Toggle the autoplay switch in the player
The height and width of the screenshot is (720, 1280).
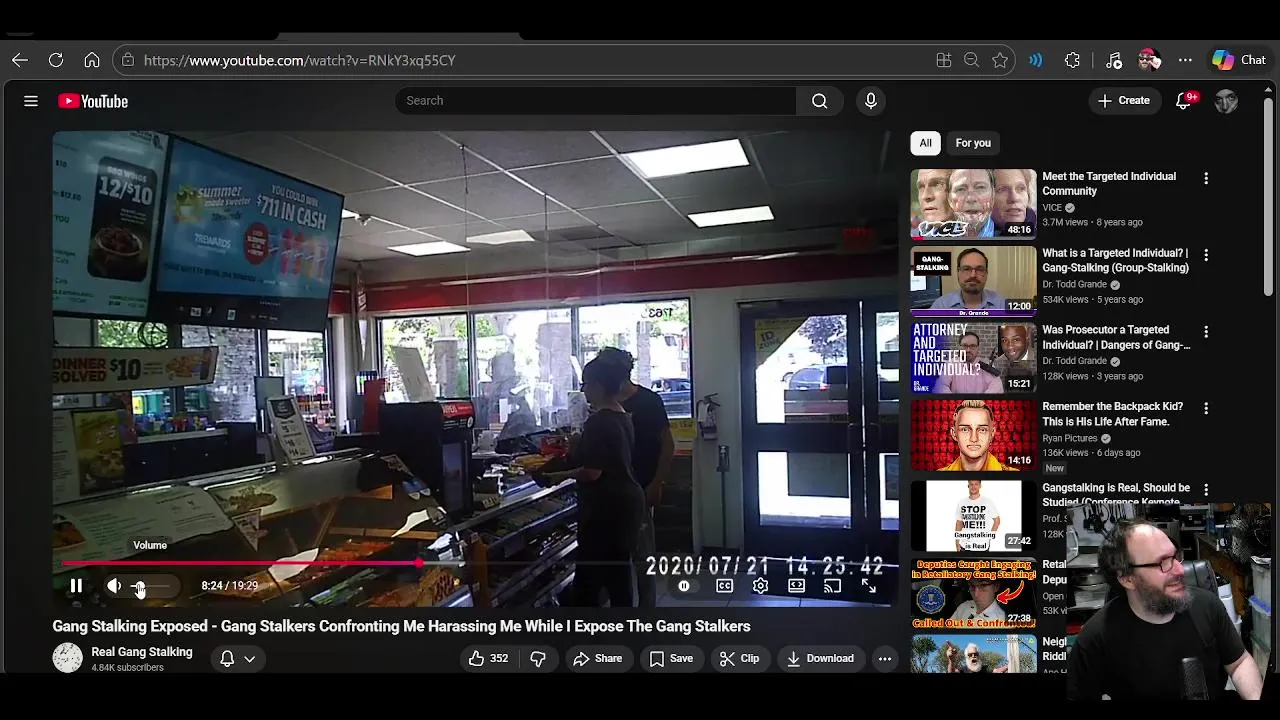pyautogui.click(x=685, y=586)
